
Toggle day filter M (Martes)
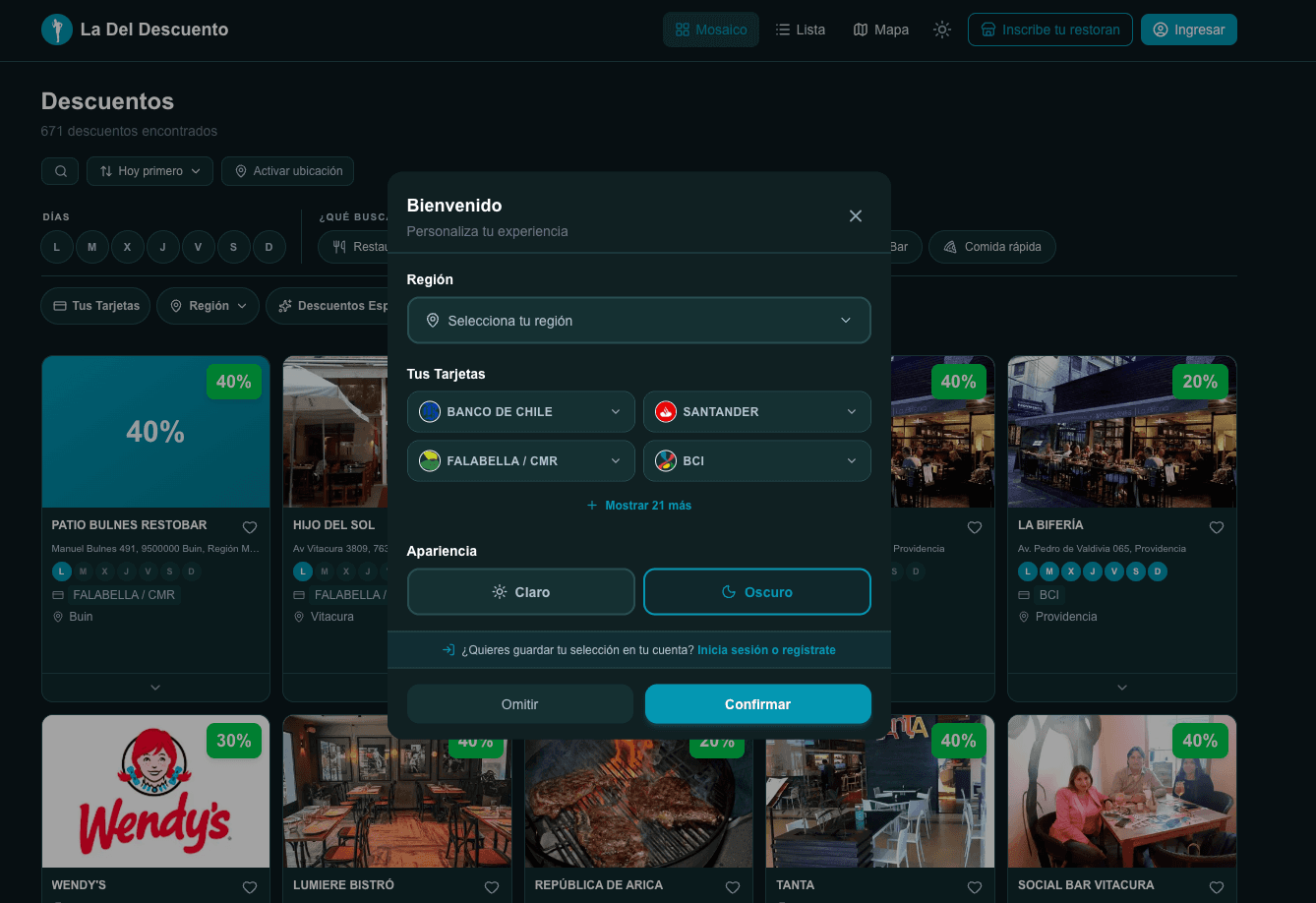(x=92, y=247)
